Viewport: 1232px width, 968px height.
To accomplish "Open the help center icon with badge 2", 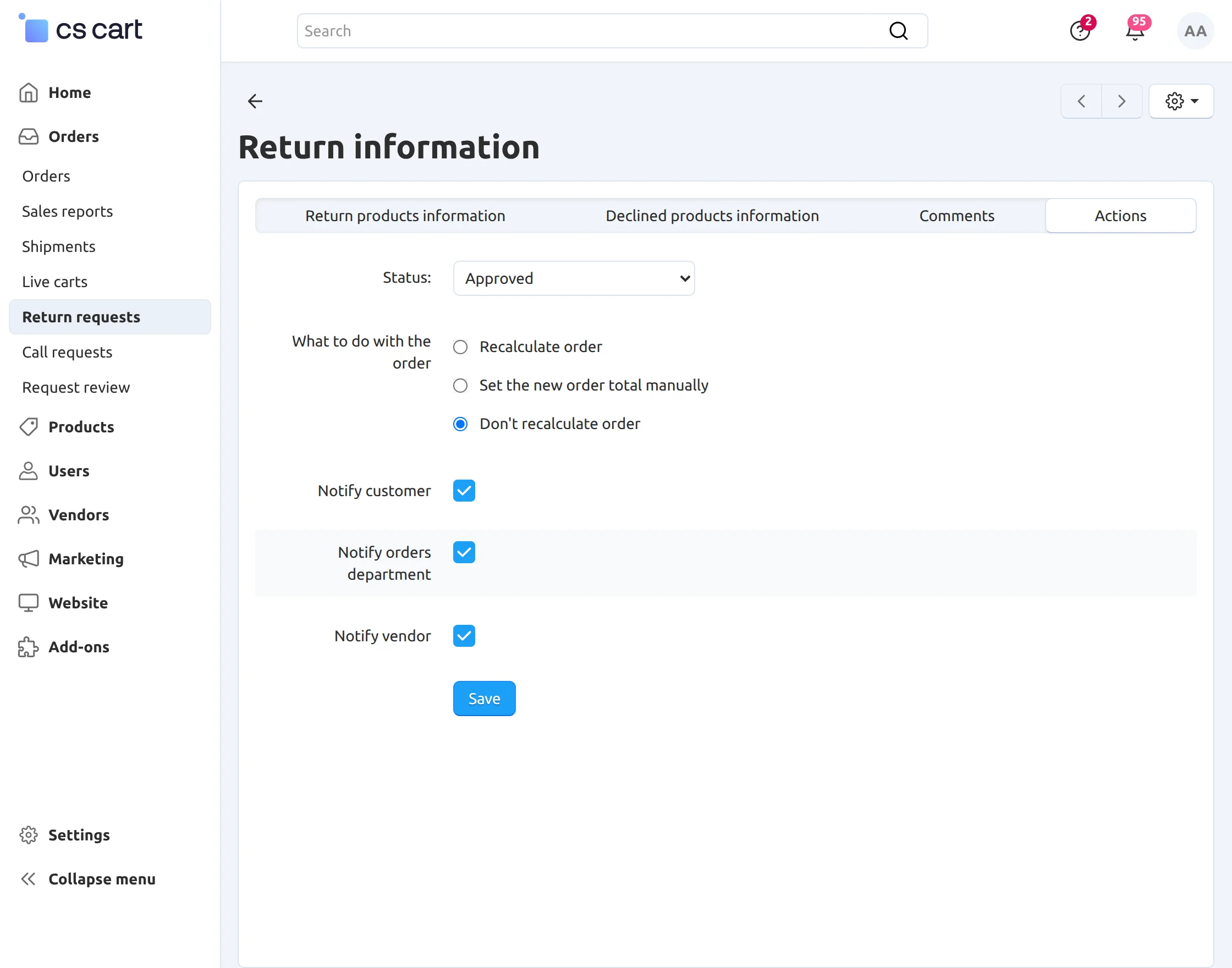I will [1080, 31].
